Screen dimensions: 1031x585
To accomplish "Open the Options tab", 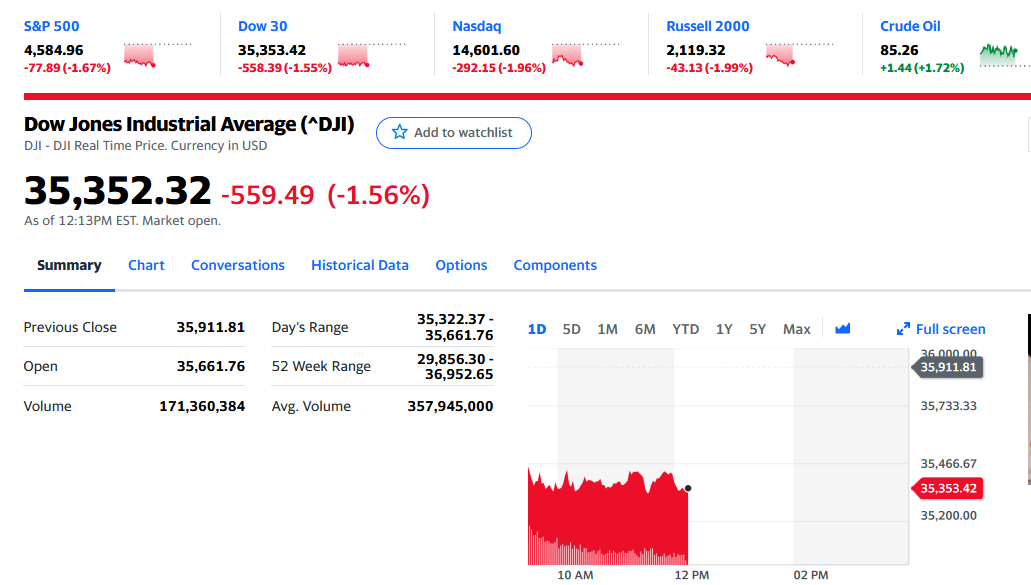I will 461,265.
